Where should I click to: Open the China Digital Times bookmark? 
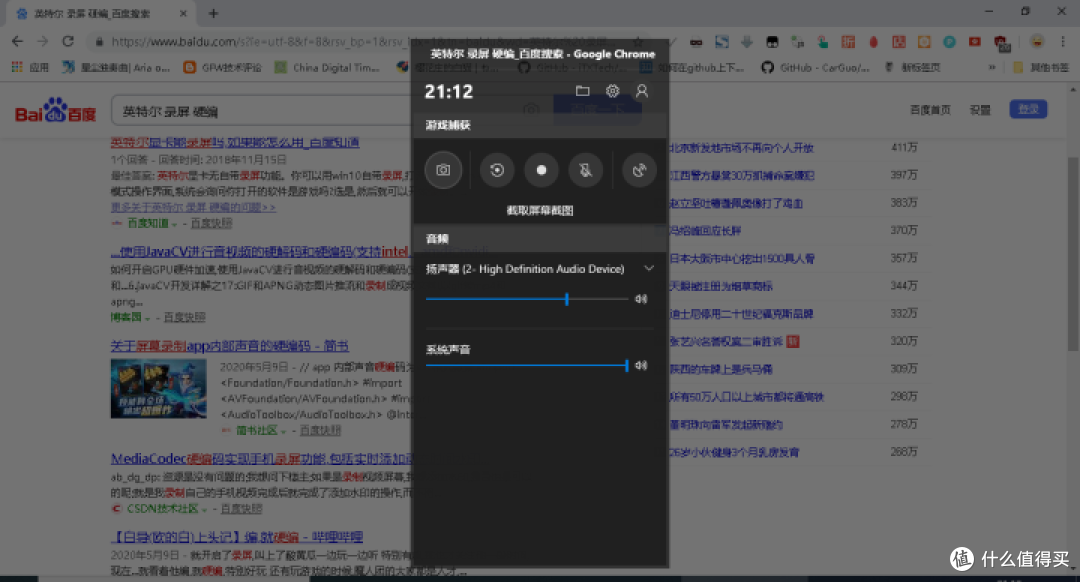pyautogui.click(x=328, y=67)
